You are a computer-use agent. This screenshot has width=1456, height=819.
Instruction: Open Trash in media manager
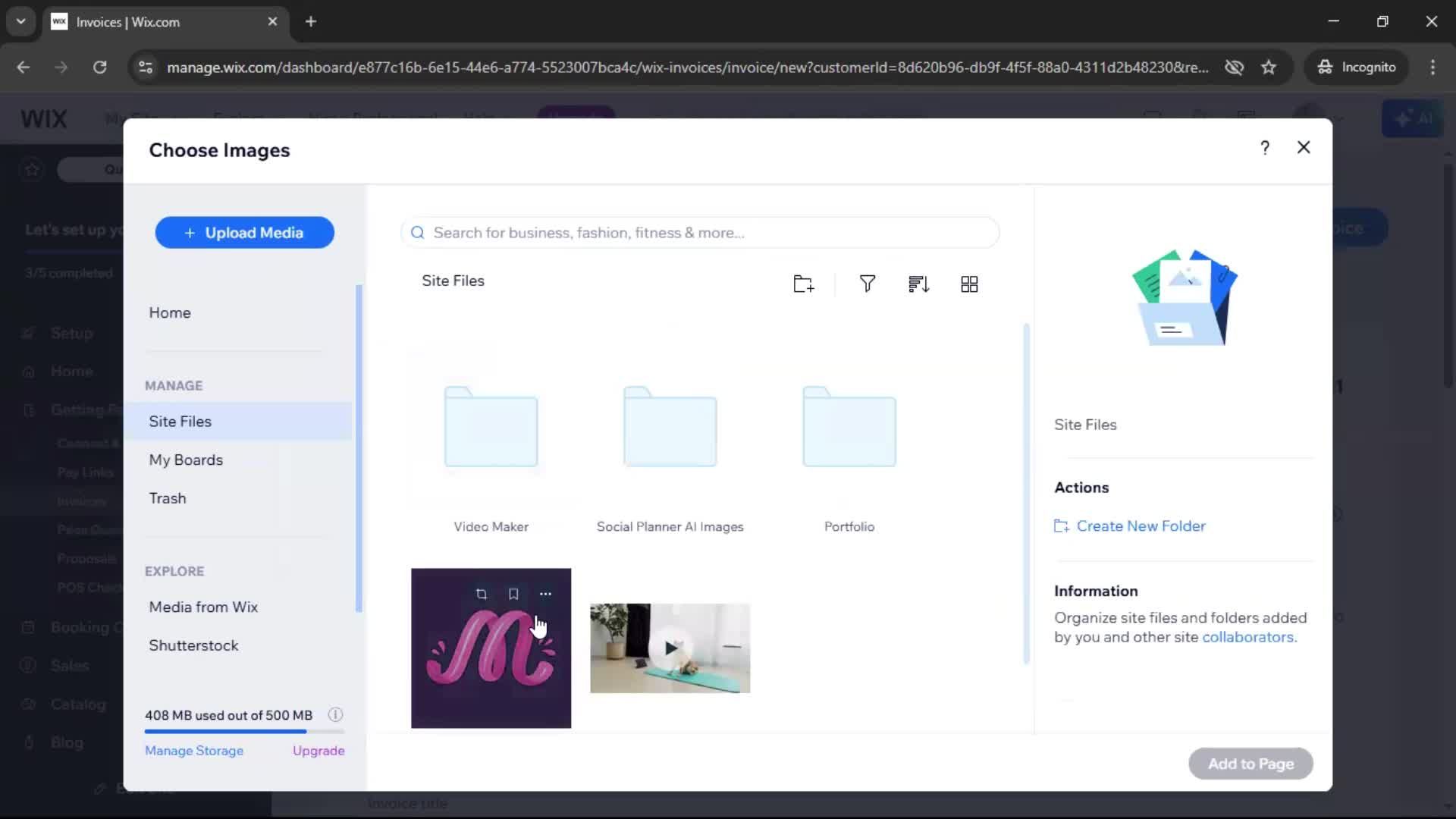pyautogui.click(x=168, y=498)
